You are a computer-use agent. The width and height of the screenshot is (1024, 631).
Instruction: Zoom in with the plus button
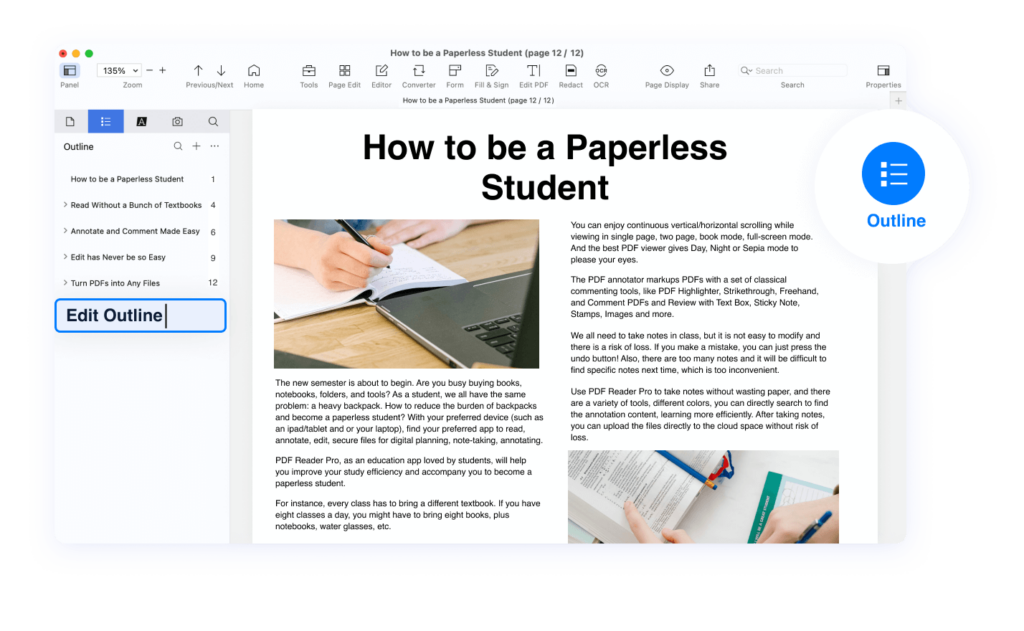point(163,71)
